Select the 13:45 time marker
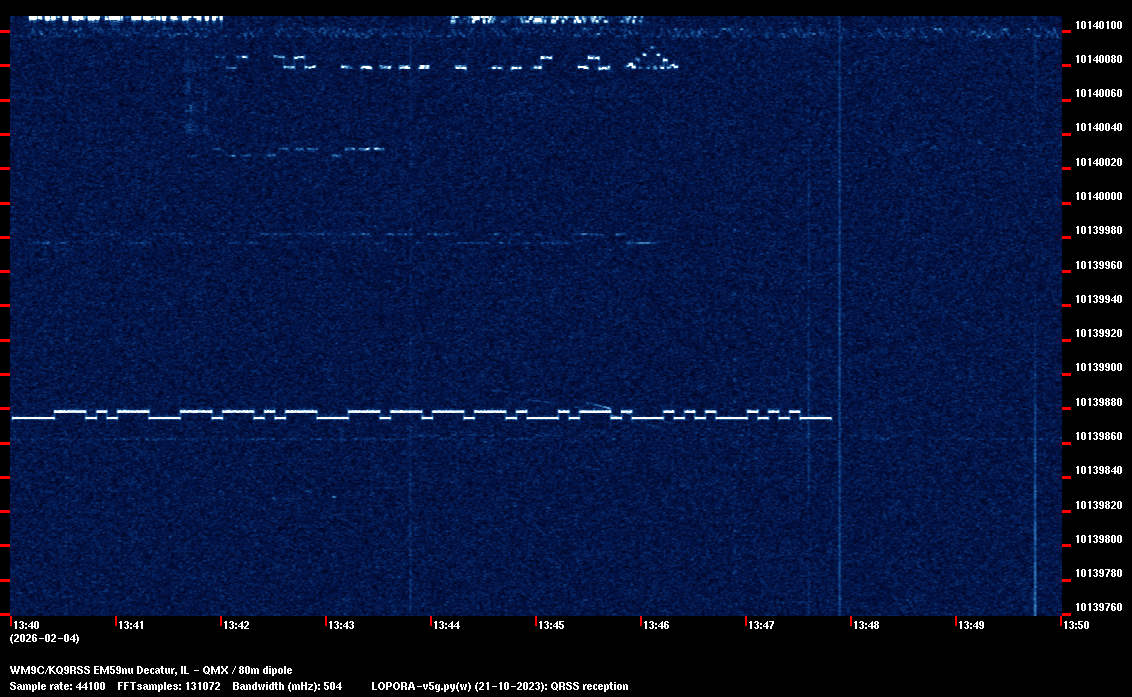 point(551,625)
